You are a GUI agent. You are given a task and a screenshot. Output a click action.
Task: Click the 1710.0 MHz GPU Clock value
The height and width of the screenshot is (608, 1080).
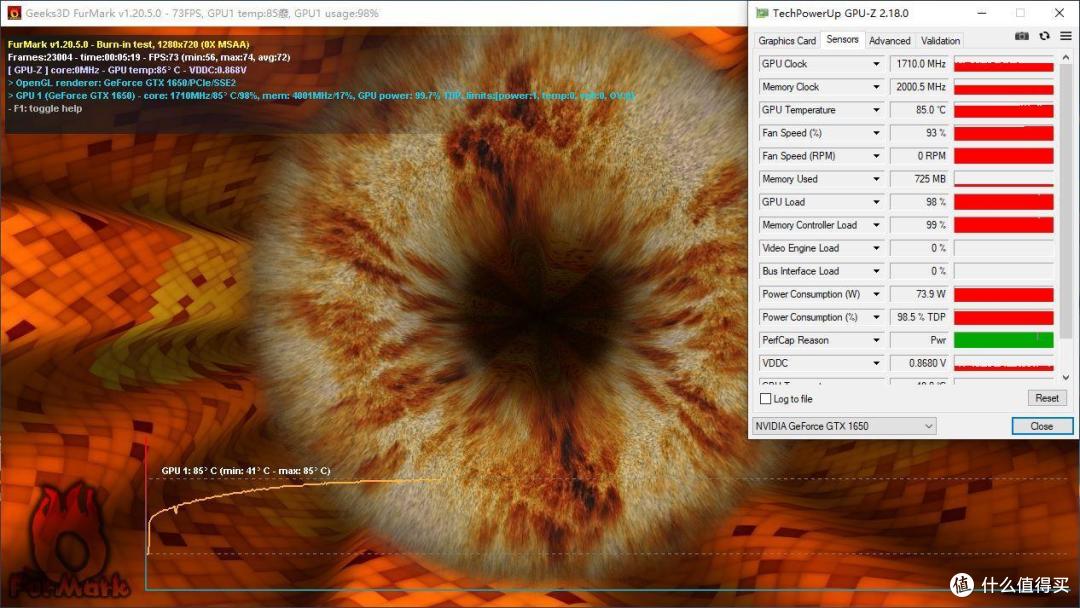919,64
